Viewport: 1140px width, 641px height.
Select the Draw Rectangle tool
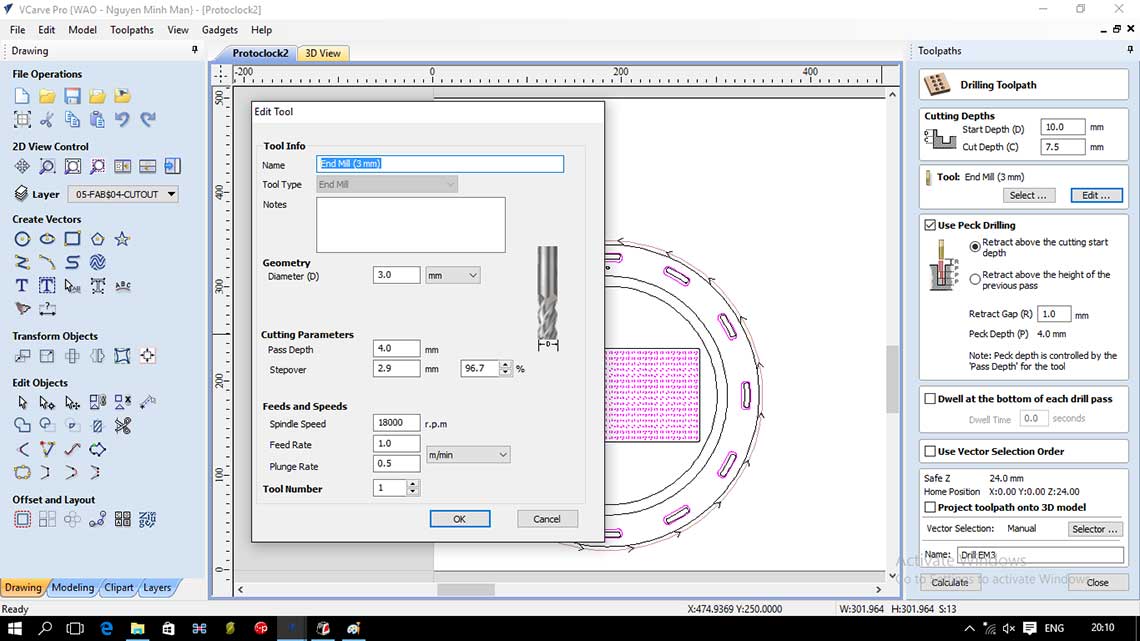click(72, 239)
